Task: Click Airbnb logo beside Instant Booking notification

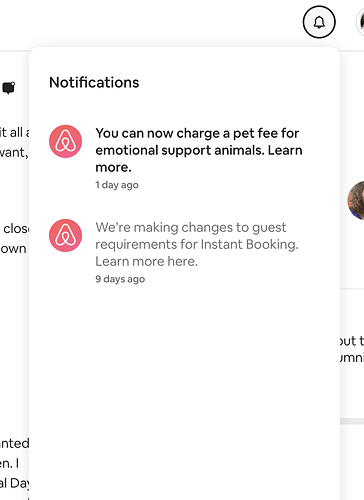Action: click(x=65, y=235)
